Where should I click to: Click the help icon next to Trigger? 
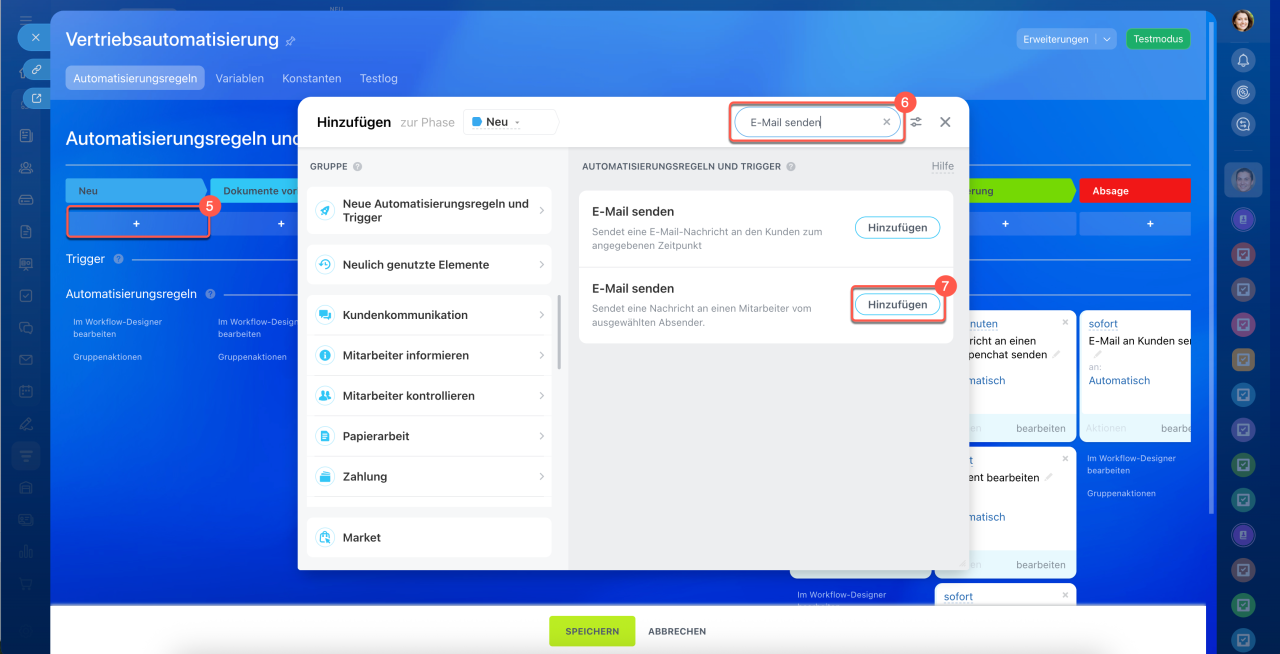click(x=118, y=259)
